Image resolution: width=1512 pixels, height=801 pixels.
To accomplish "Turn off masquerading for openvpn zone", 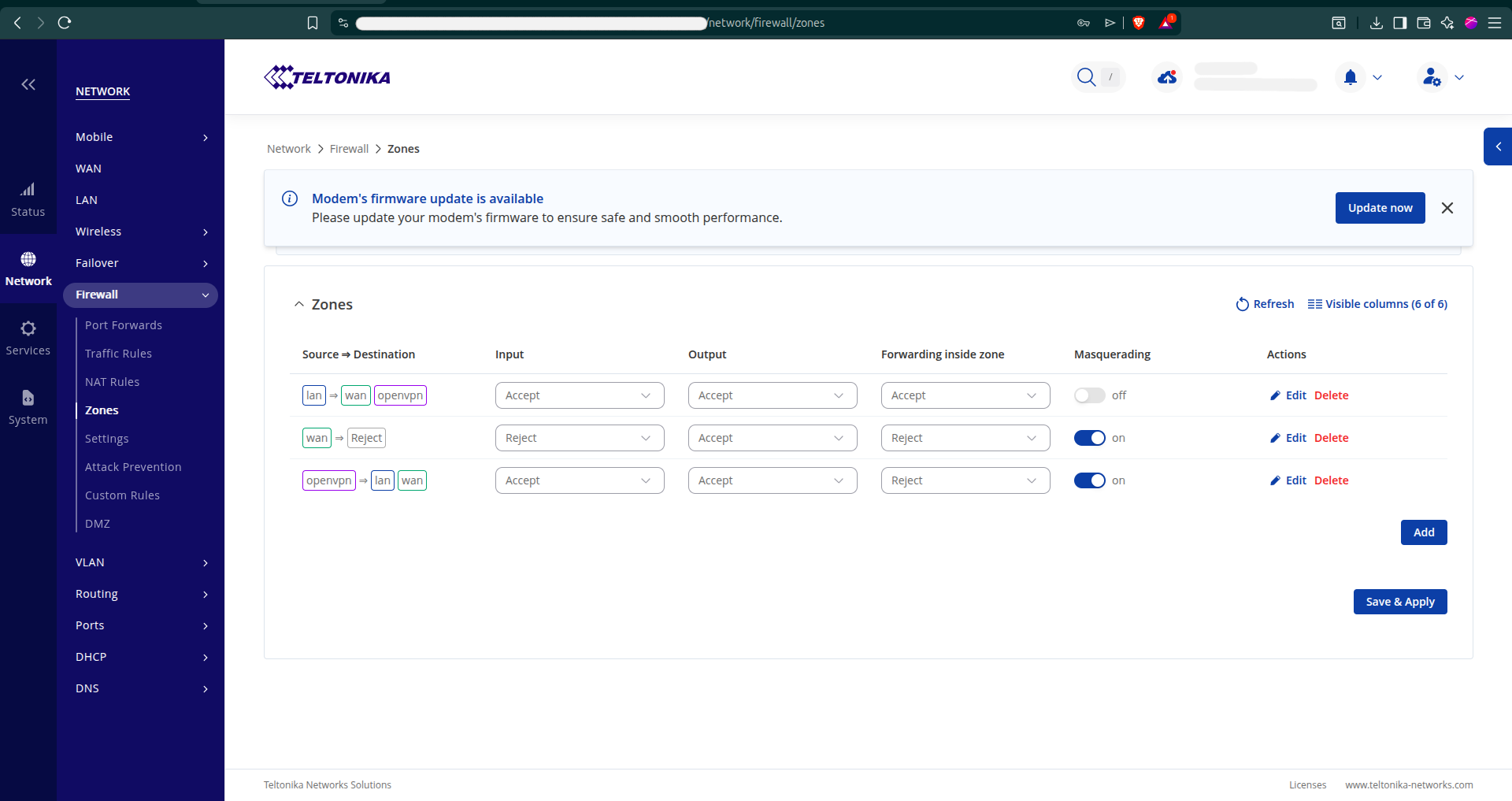I will (1090, 480).
